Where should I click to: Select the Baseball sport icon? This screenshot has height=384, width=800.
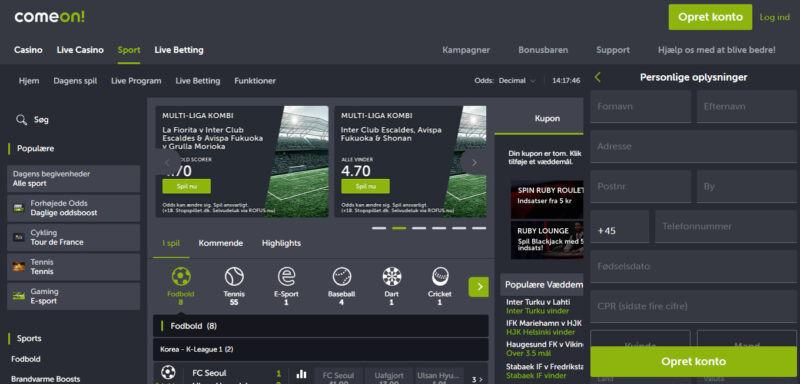341,277
